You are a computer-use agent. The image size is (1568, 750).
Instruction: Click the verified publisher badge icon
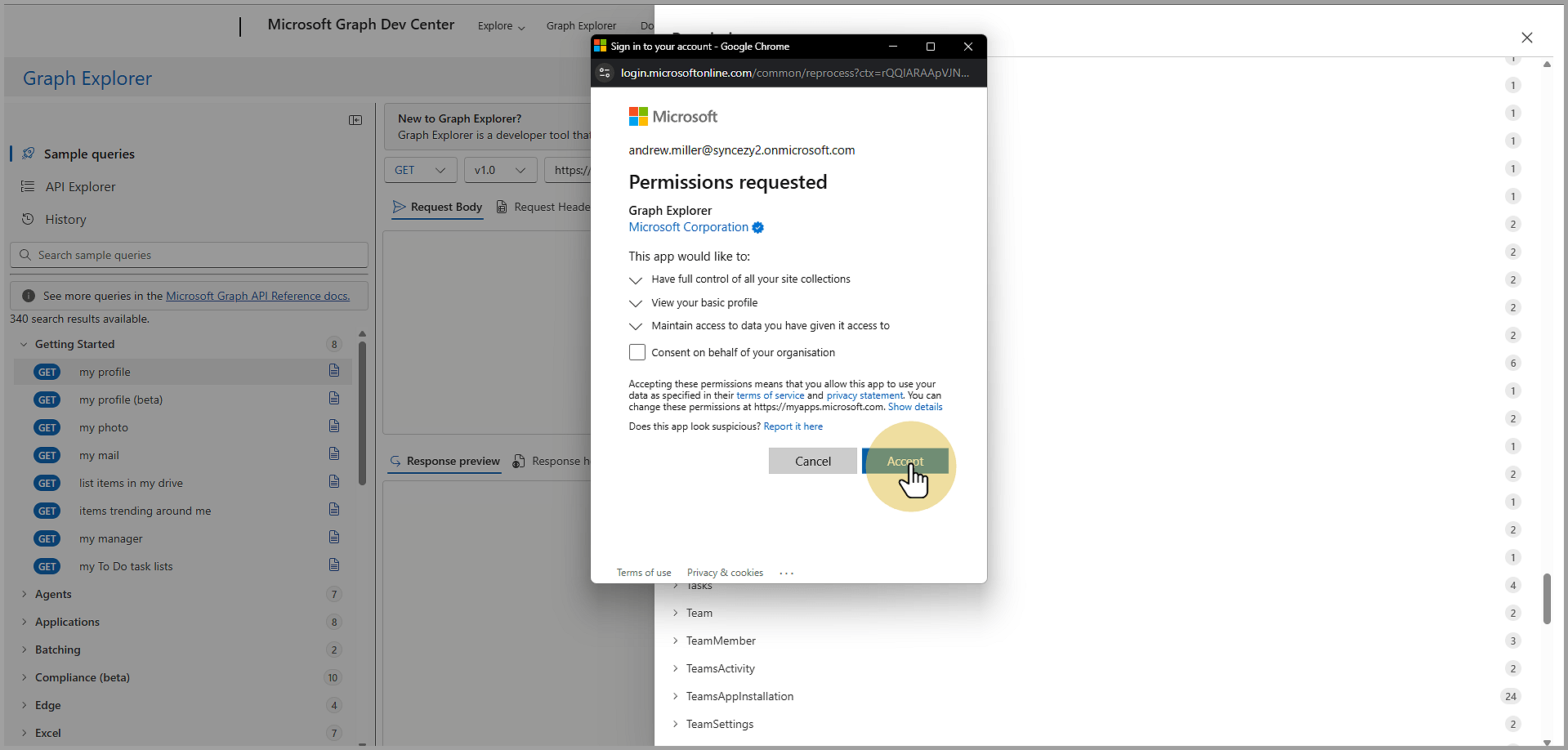(x=758, y=228)
